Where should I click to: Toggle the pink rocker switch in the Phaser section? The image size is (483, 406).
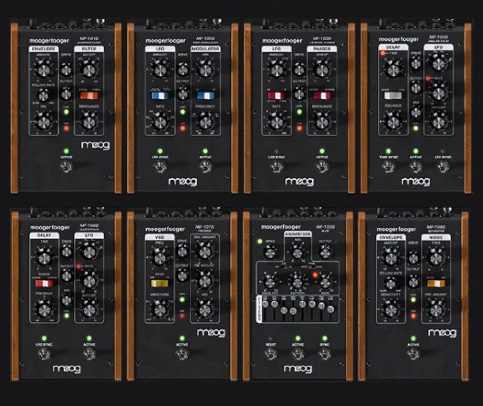coord(322,96)
